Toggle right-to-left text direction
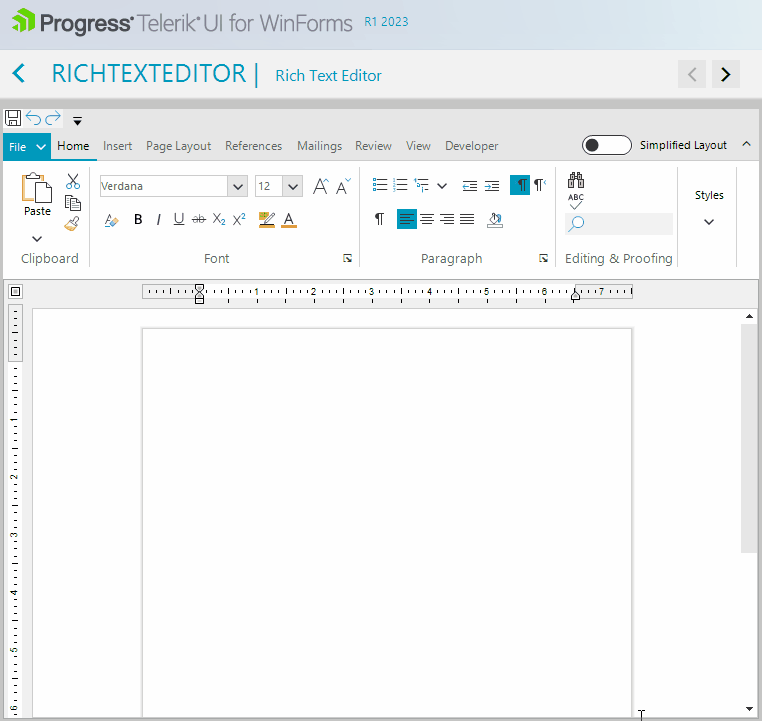 coord(540,185)
